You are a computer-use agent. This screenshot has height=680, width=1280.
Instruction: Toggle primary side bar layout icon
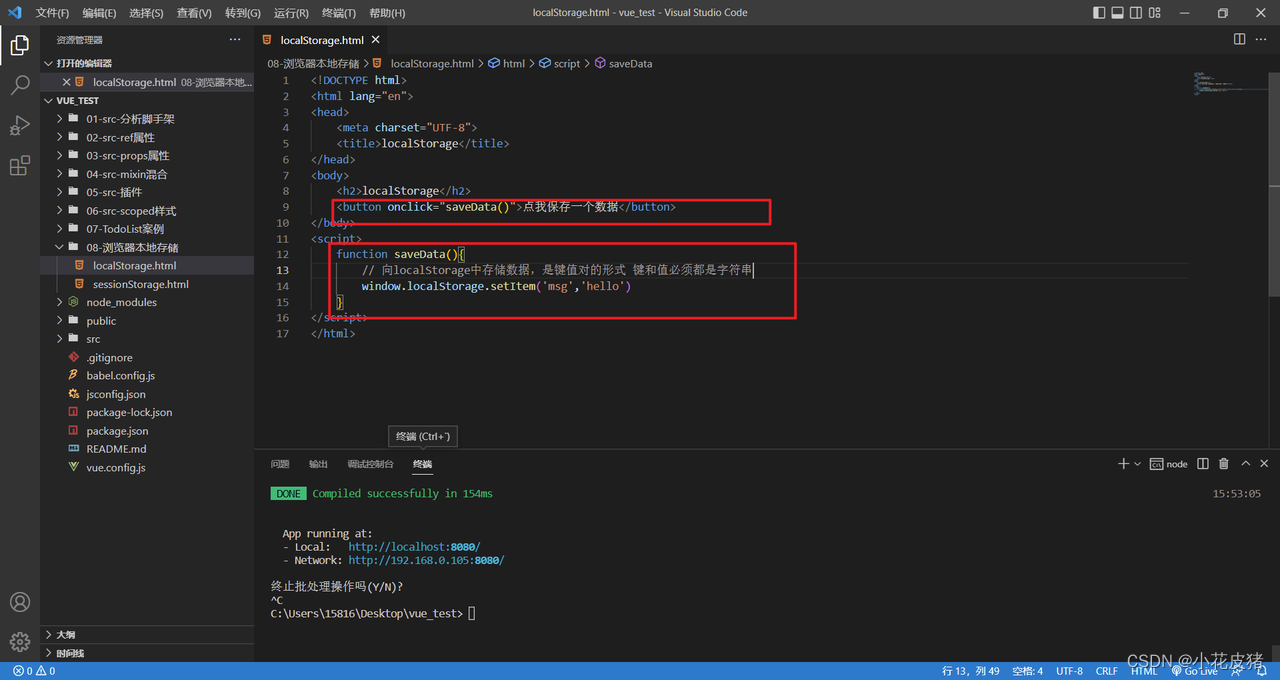click(x=1100, y=13)
